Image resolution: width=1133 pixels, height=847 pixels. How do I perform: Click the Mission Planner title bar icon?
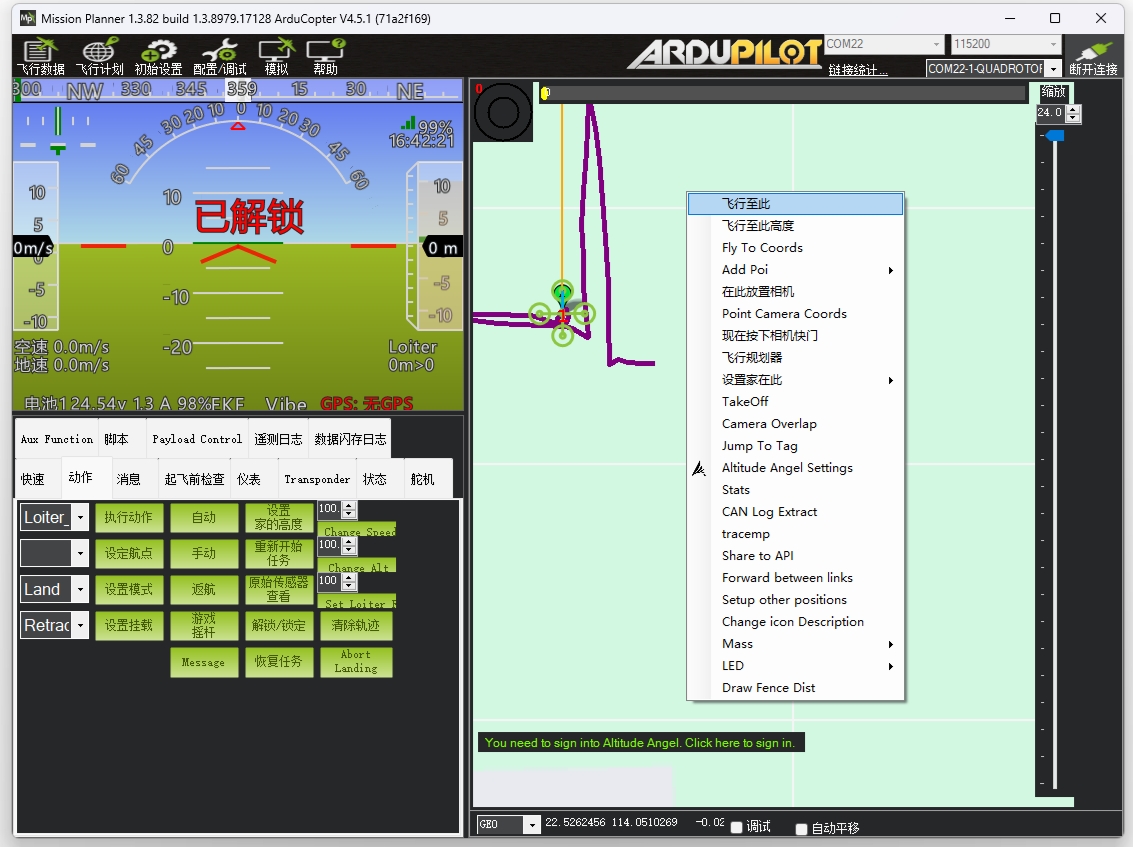(27, 18)
